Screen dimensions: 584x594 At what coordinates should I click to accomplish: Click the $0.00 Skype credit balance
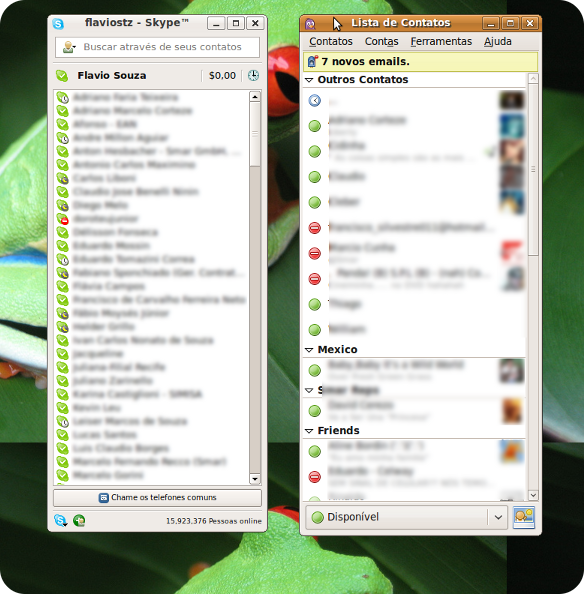point(222,76)
